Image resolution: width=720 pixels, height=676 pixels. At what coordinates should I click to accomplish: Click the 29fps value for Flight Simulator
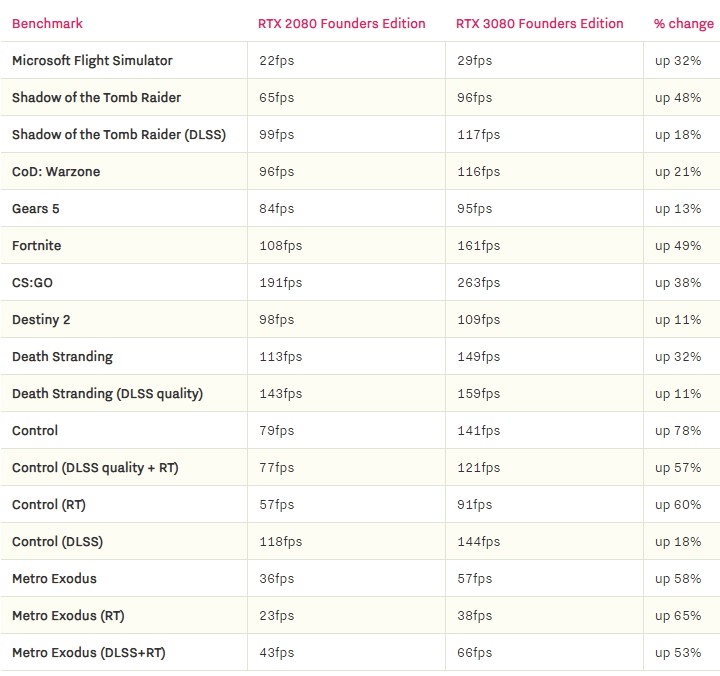[474, 61]
